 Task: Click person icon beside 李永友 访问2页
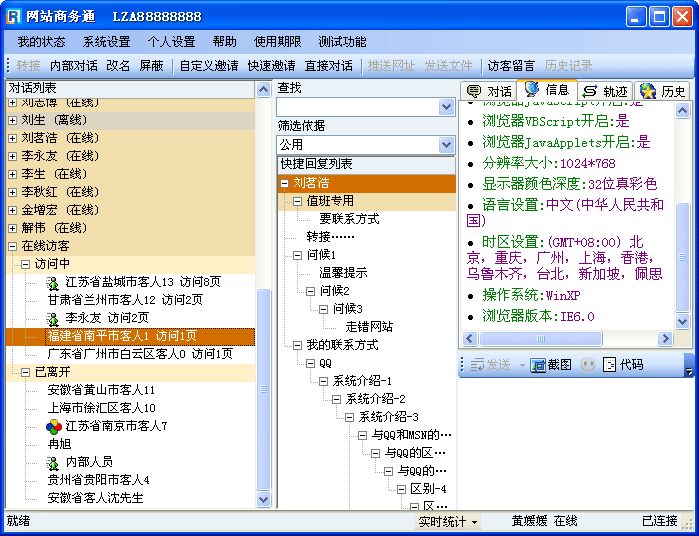pyautogui.click(x=53, y=318)
